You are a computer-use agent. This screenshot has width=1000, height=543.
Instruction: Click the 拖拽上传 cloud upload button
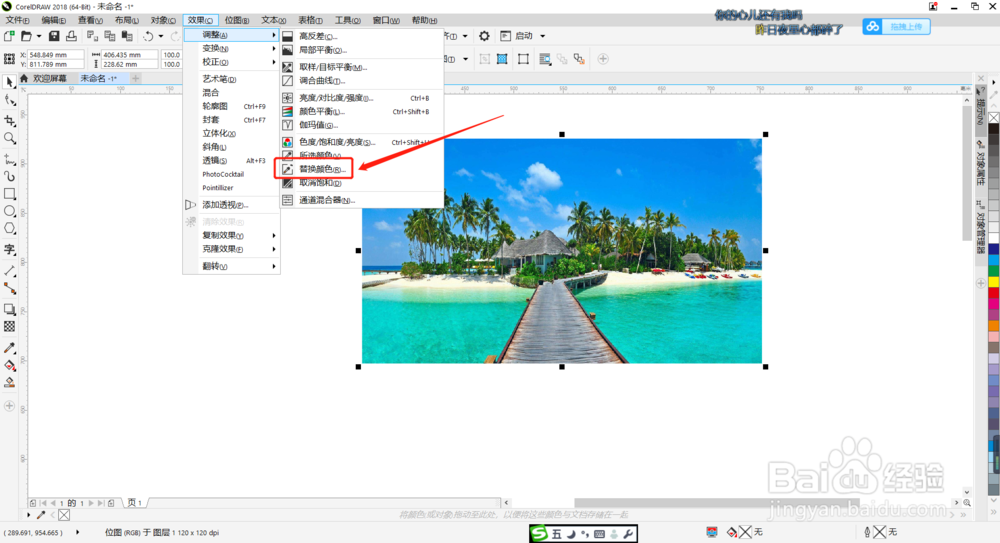pyautogui.click(x=896, y=27)
